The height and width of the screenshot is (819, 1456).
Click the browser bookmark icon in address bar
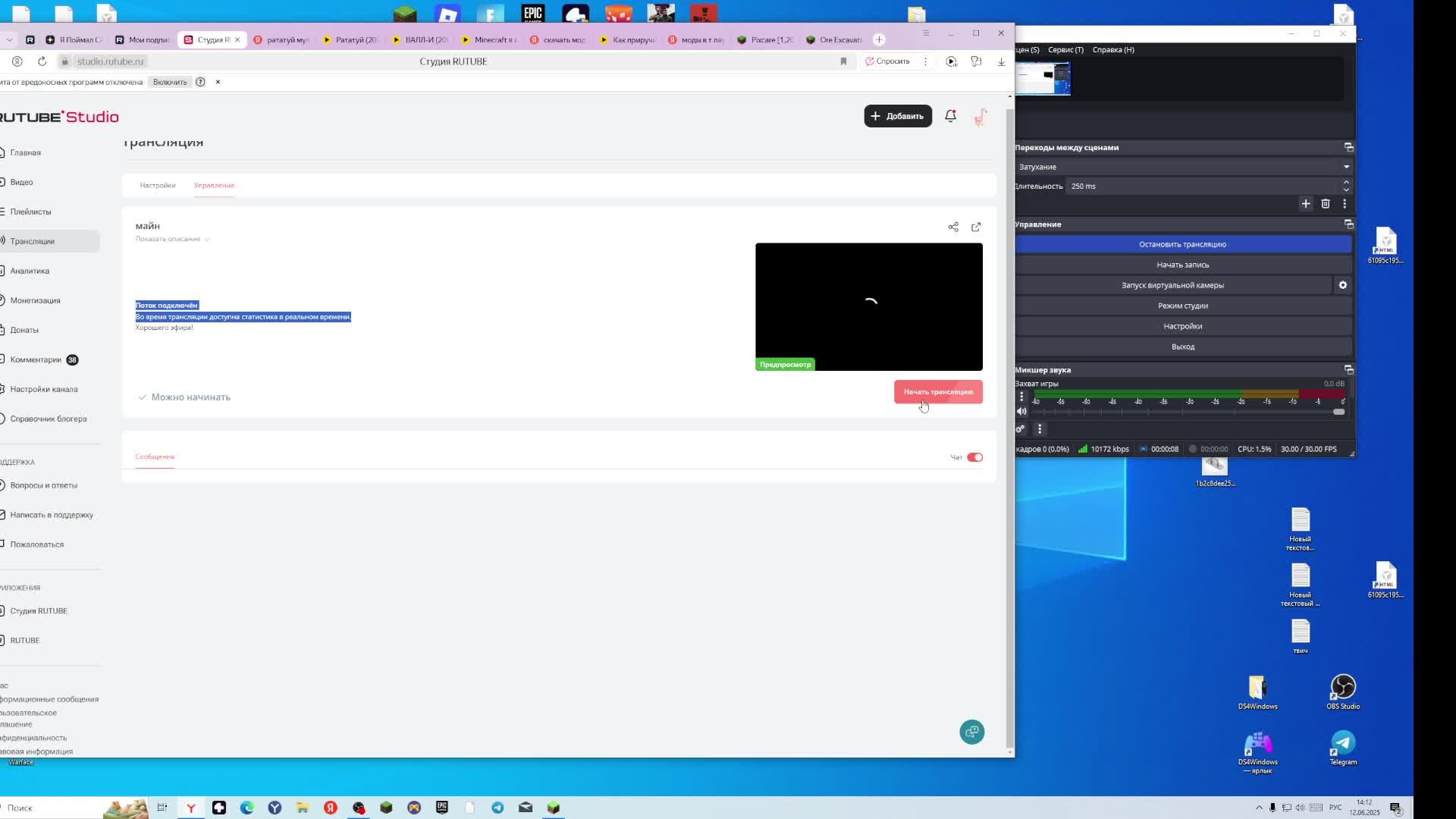click(x=843, y=61)
